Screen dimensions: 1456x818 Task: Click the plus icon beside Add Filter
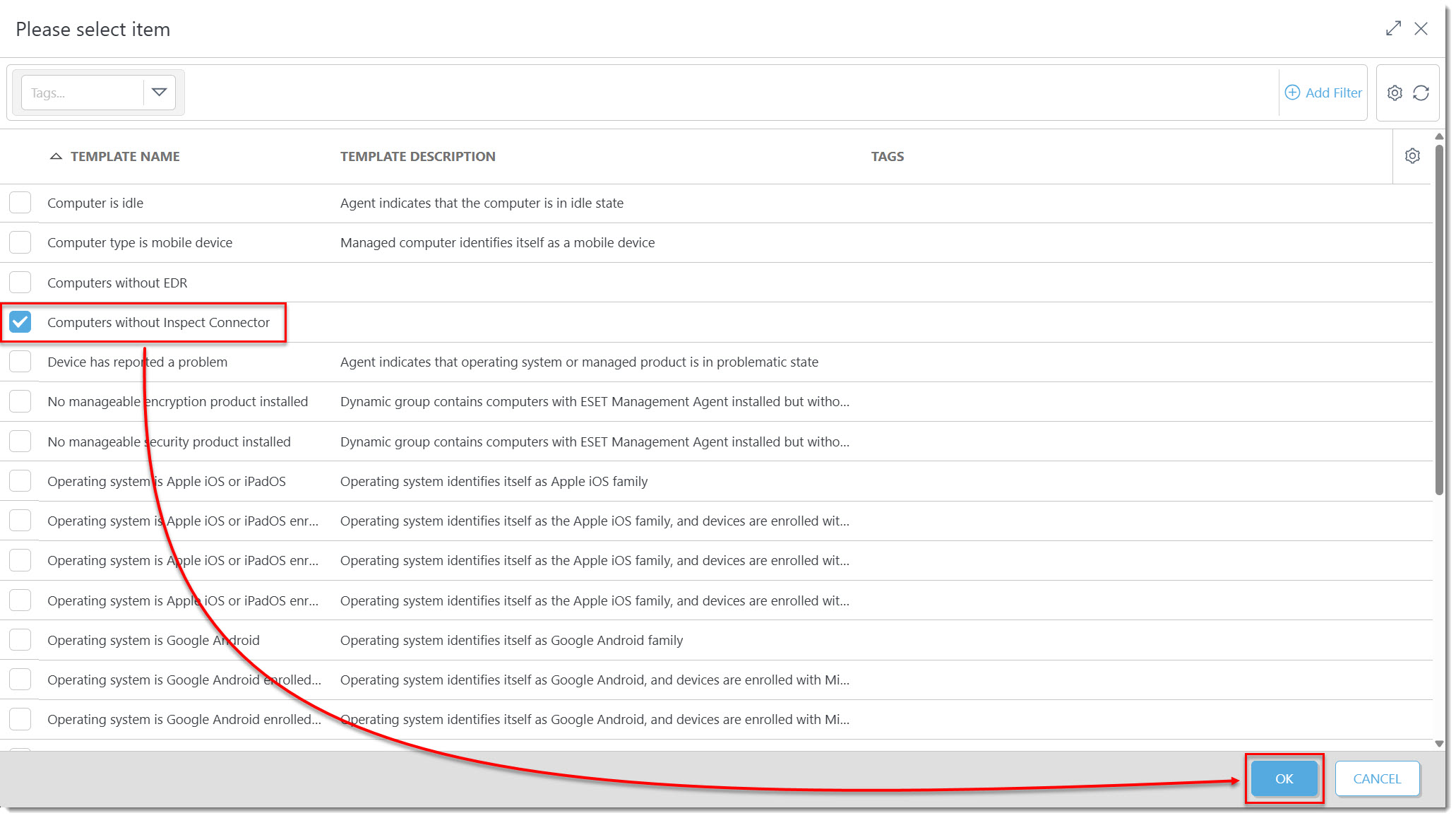[1292, 93]
